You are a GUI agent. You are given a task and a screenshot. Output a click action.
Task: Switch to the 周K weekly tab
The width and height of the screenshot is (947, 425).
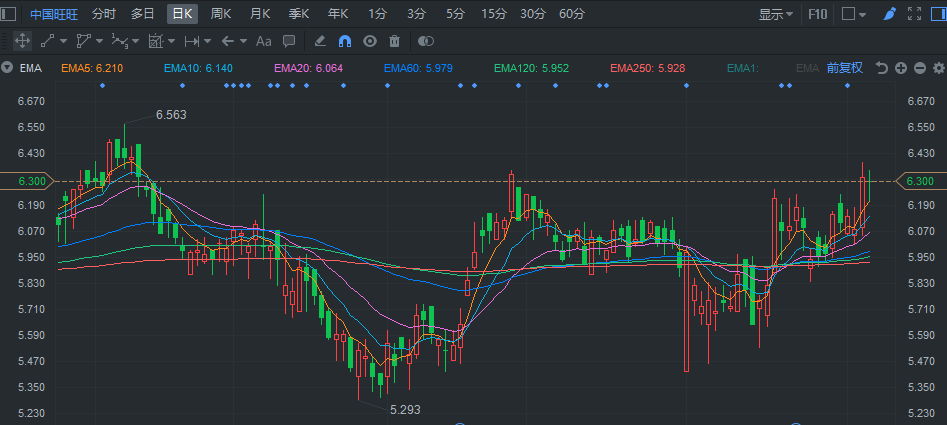221,14
